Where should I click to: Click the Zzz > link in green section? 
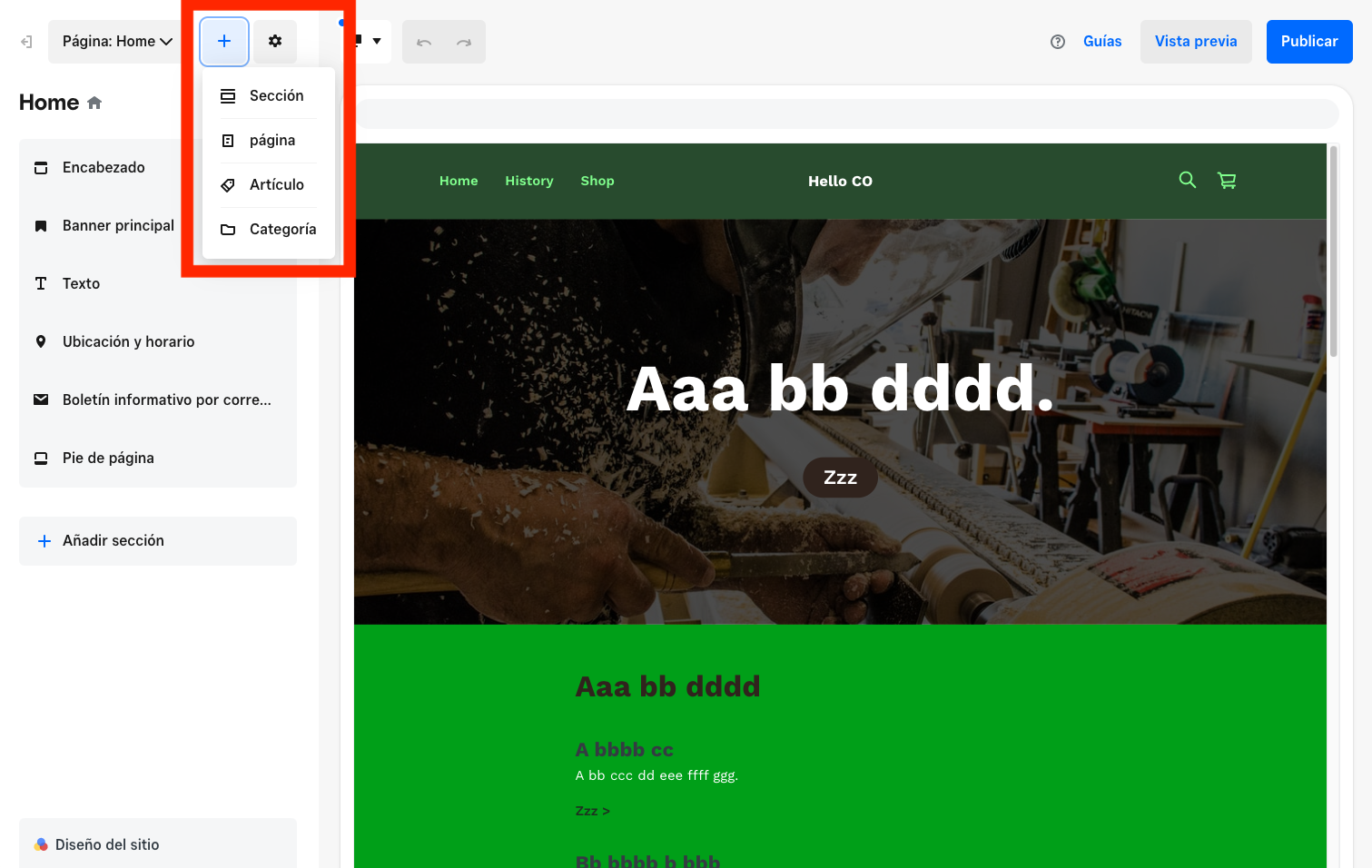click(593, 811)
